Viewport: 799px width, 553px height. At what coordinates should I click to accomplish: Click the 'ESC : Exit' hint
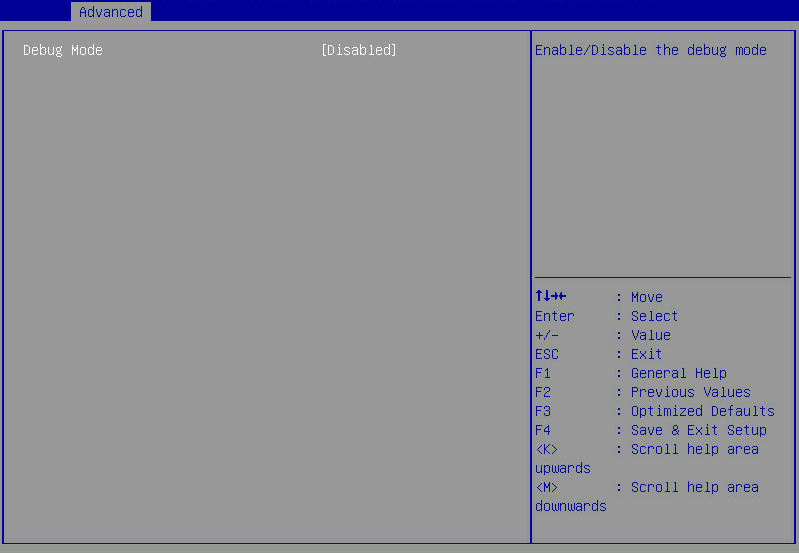pos(599,354)
